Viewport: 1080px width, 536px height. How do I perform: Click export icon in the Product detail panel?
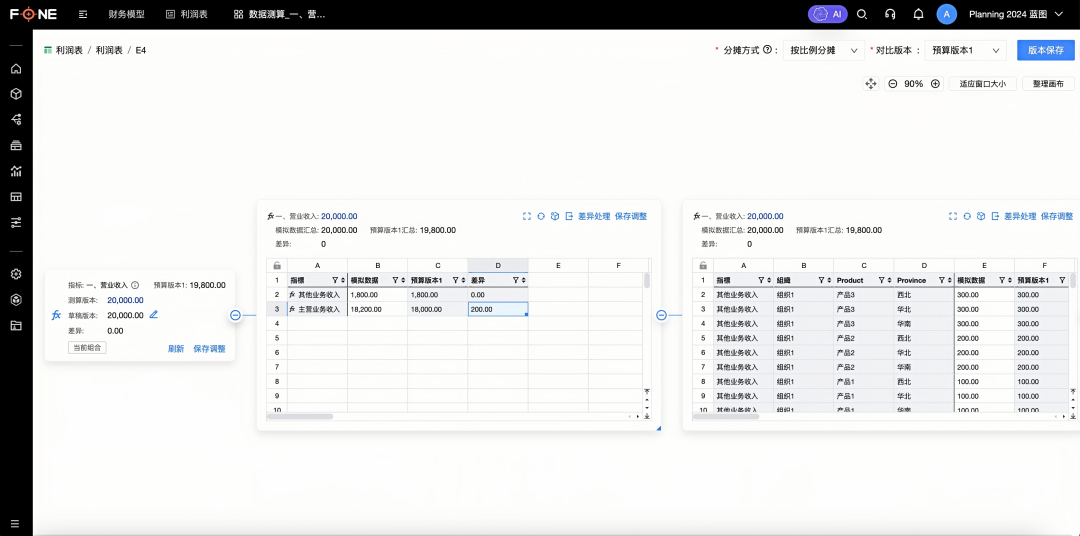coord(995,216)
